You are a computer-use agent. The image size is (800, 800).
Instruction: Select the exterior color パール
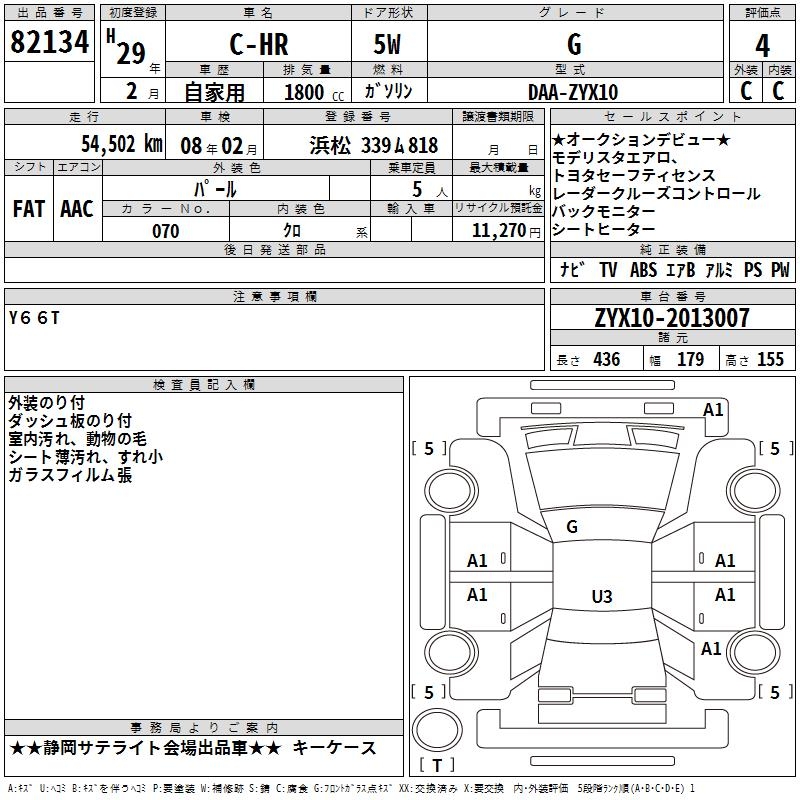tap(215, 189)
